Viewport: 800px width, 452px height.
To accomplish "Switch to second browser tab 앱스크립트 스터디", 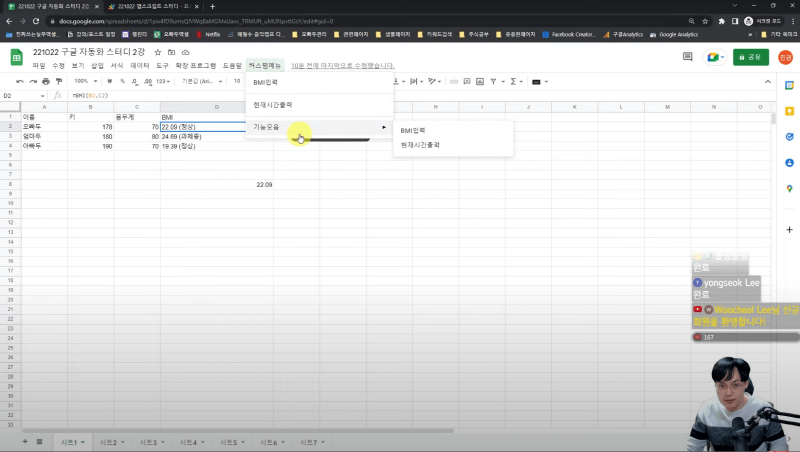I will pyautogui.click(x=153, y=6).
